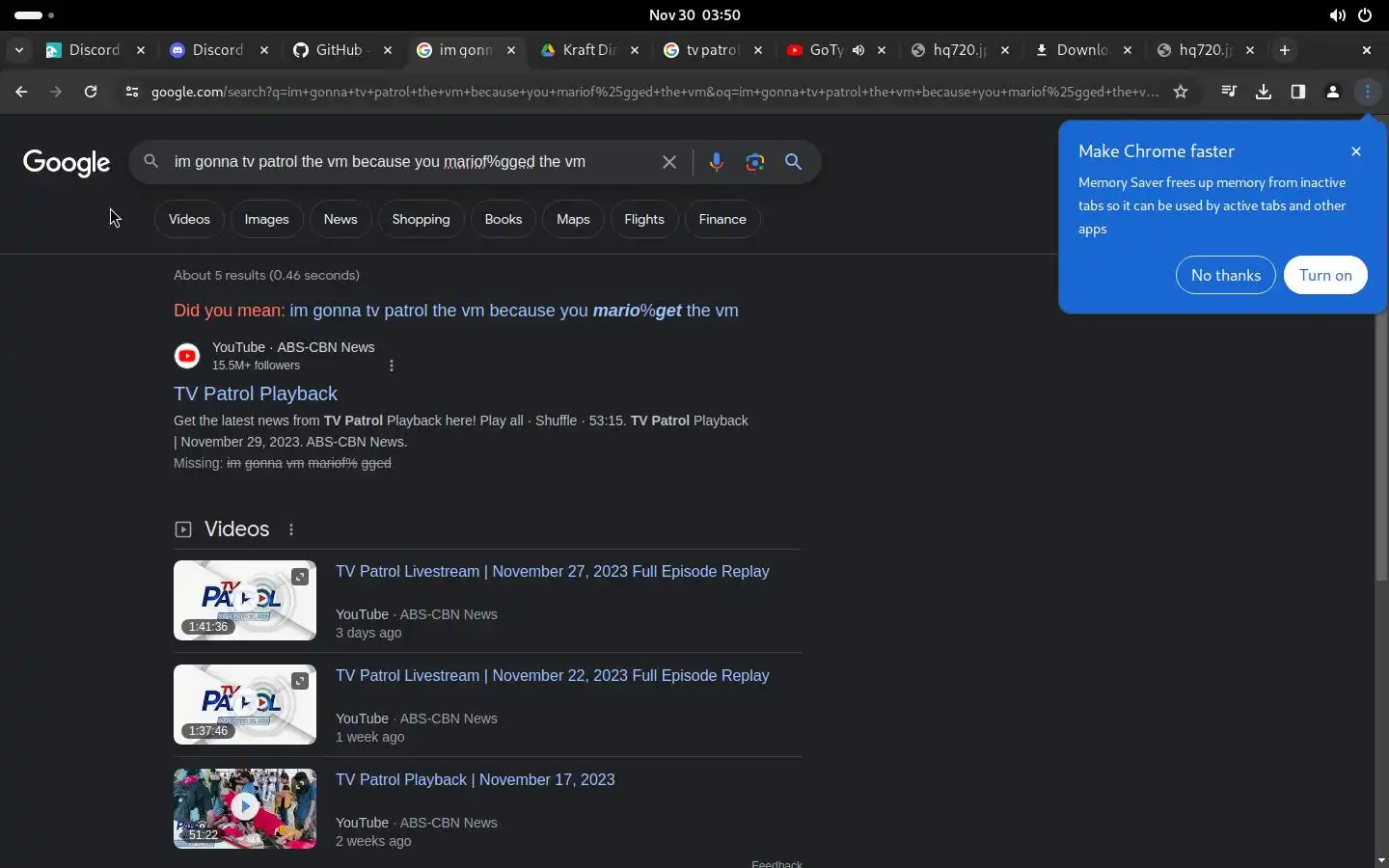Open Chrome downloads icon
This screenshot has height=868, width=1389.
1264,92
